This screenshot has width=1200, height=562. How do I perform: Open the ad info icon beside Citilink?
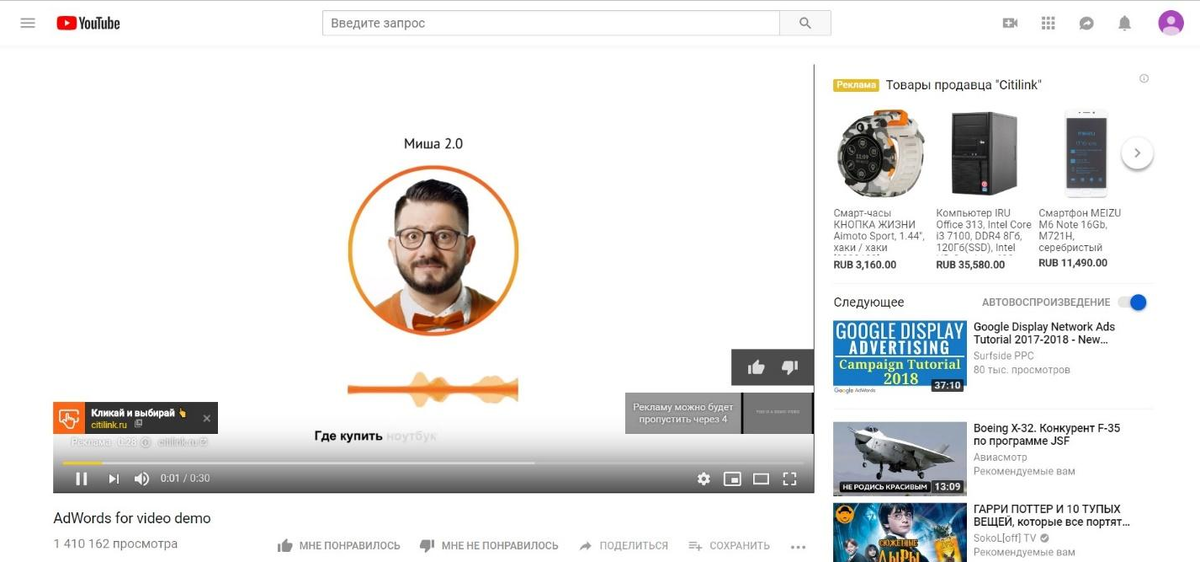point(1144,79)
